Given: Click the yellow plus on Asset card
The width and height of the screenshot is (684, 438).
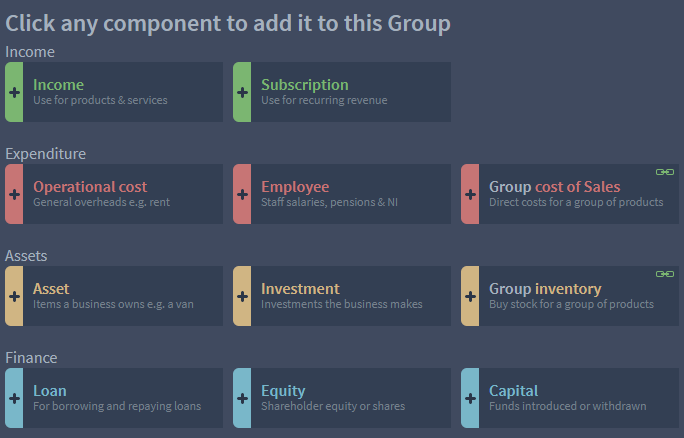Looking at the screenshot, I should click(14, 296).
